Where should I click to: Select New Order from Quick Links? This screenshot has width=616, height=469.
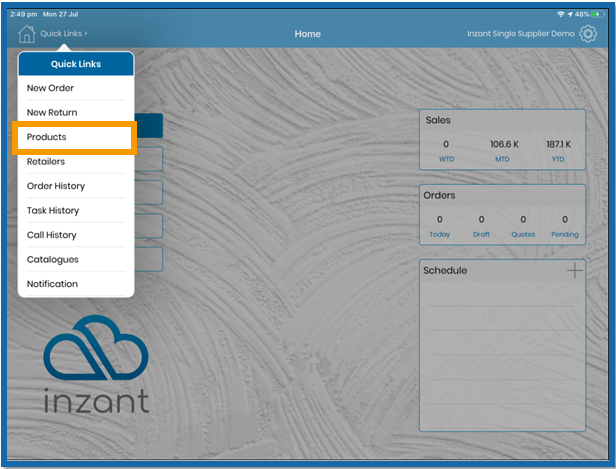point(76,88)
